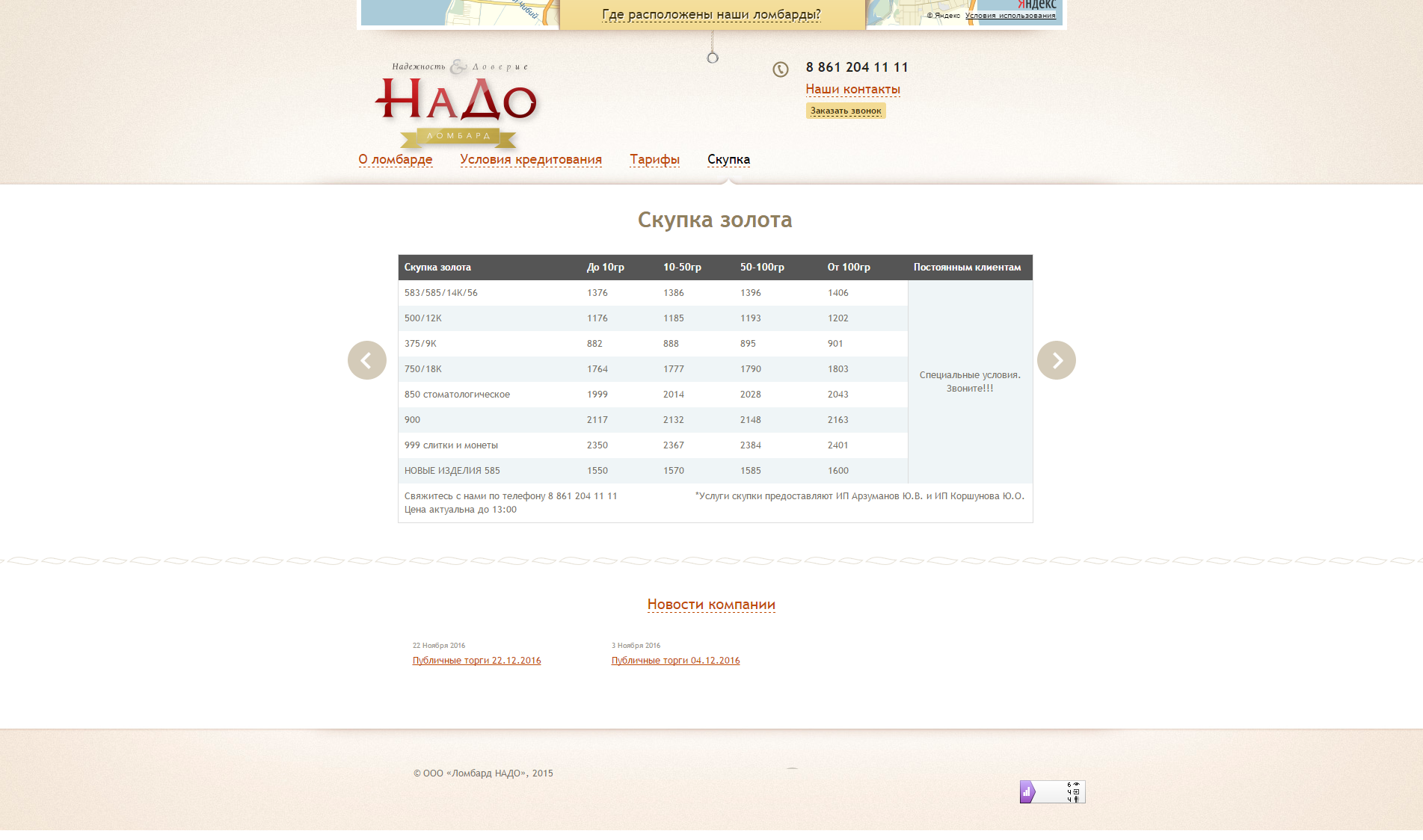Click the previous slide arrow beside the table
This screenshot has height=840, width=1423.
click(x=367, y=360)
